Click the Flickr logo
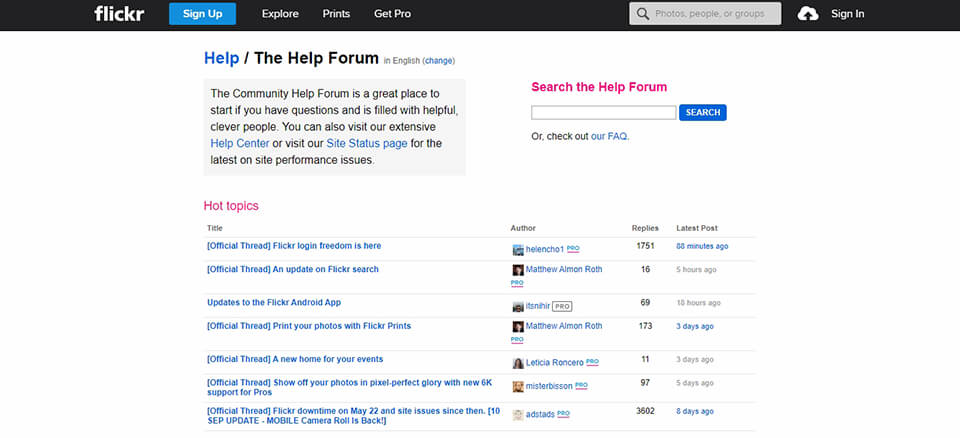960x438 pixels. coord(119,13)
